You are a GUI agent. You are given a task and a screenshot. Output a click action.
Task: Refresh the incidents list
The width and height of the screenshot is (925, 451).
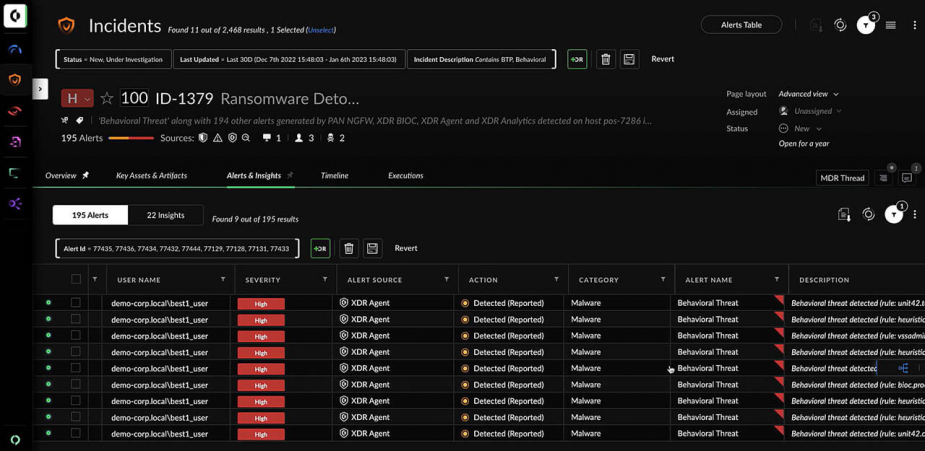(840, 25)
